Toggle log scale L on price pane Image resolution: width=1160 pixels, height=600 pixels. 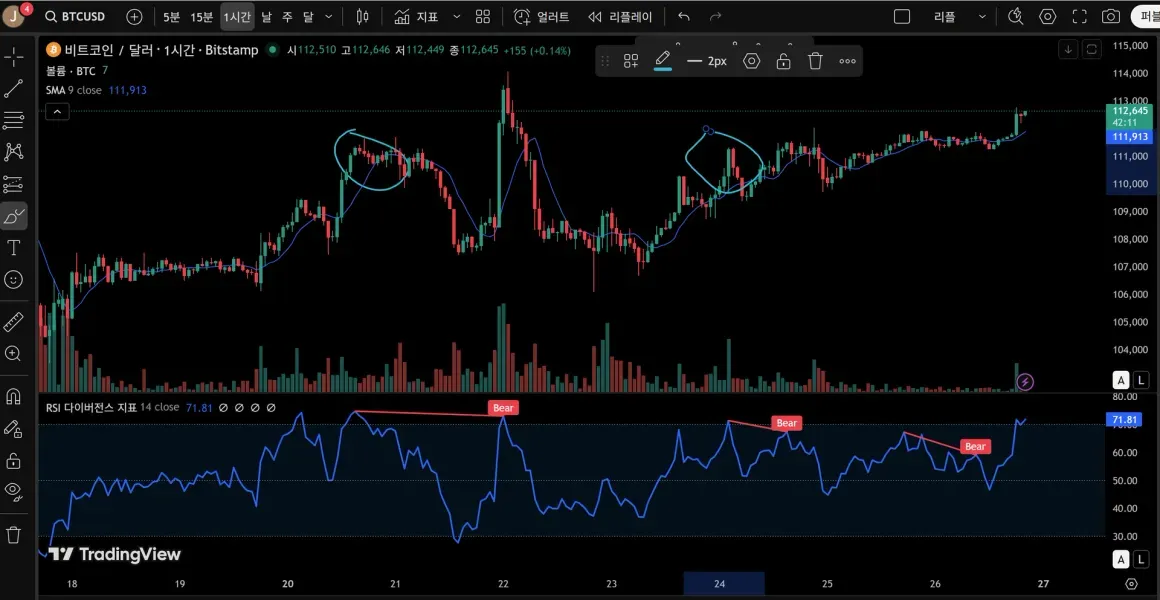pyautogui.click(x=1141, y=381)
